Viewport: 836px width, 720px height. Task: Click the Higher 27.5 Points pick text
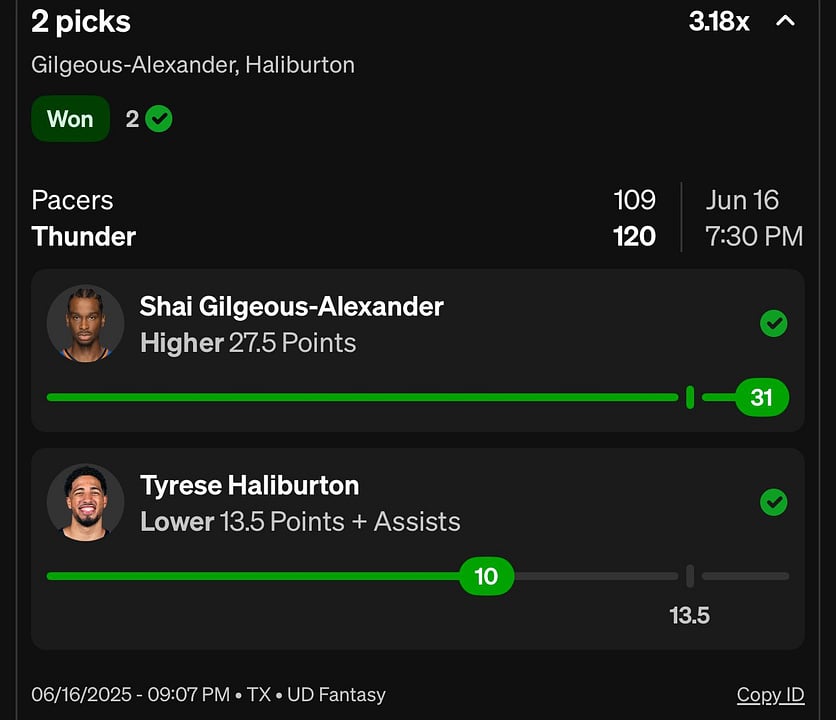coord(248,343)
